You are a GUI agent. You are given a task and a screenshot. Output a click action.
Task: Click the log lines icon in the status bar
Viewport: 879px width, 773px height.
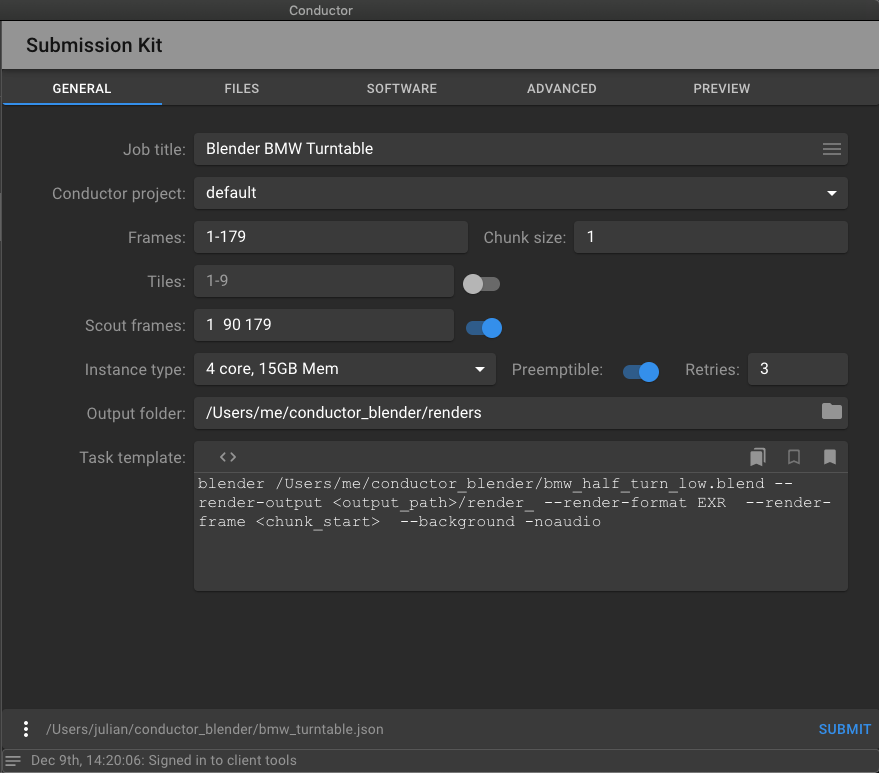[13, 761]
